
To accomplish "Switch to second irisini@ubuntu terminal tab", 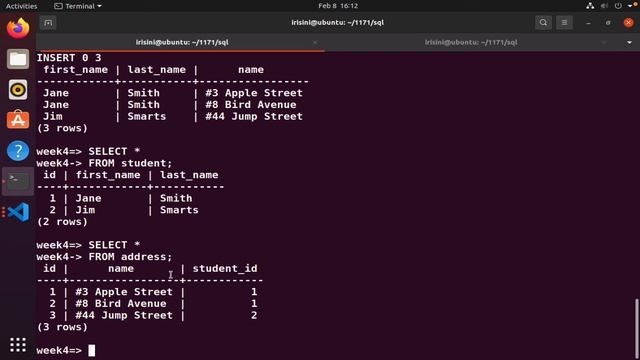I will [x=471, y=42].
